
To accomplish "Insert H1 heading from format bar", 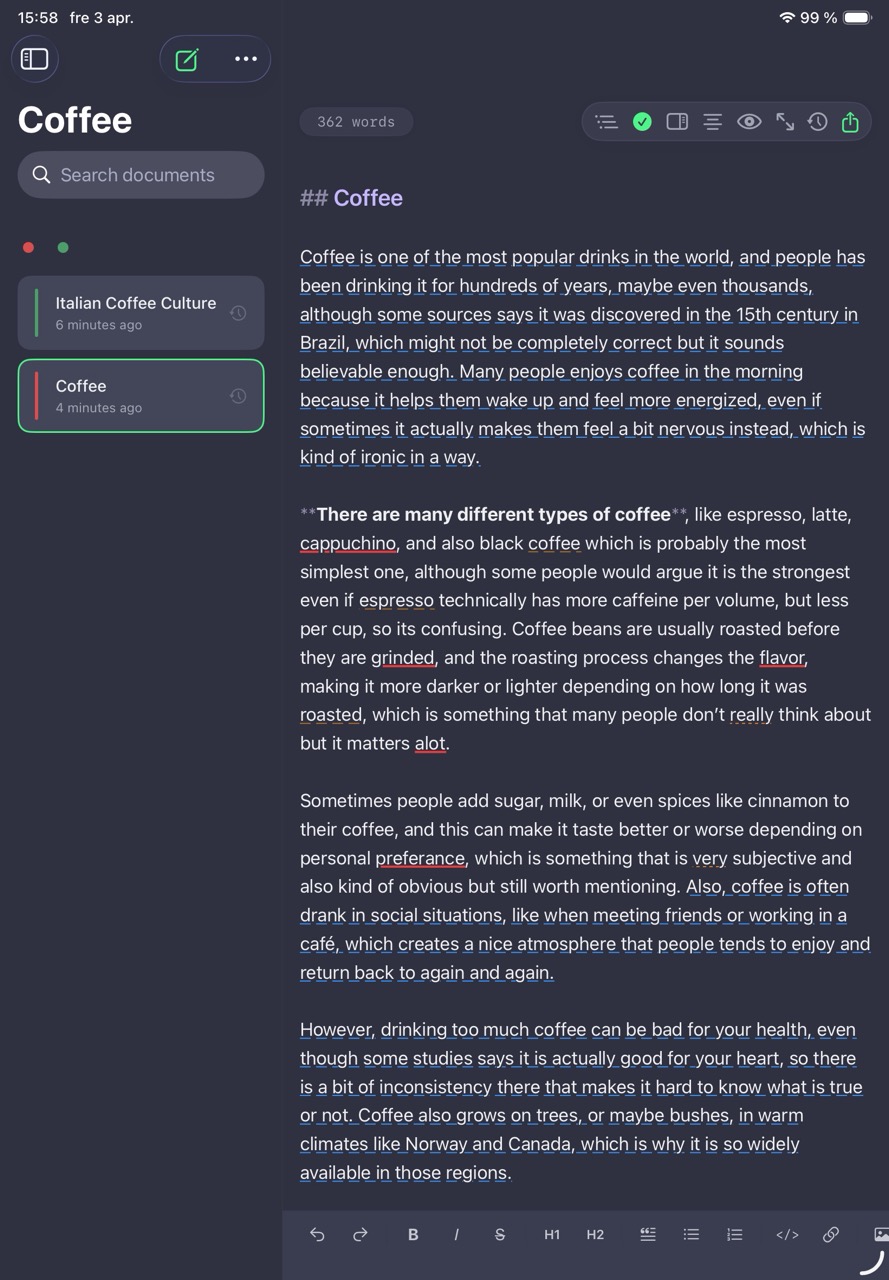I will pyautogui.click(x=552, y=1235).
